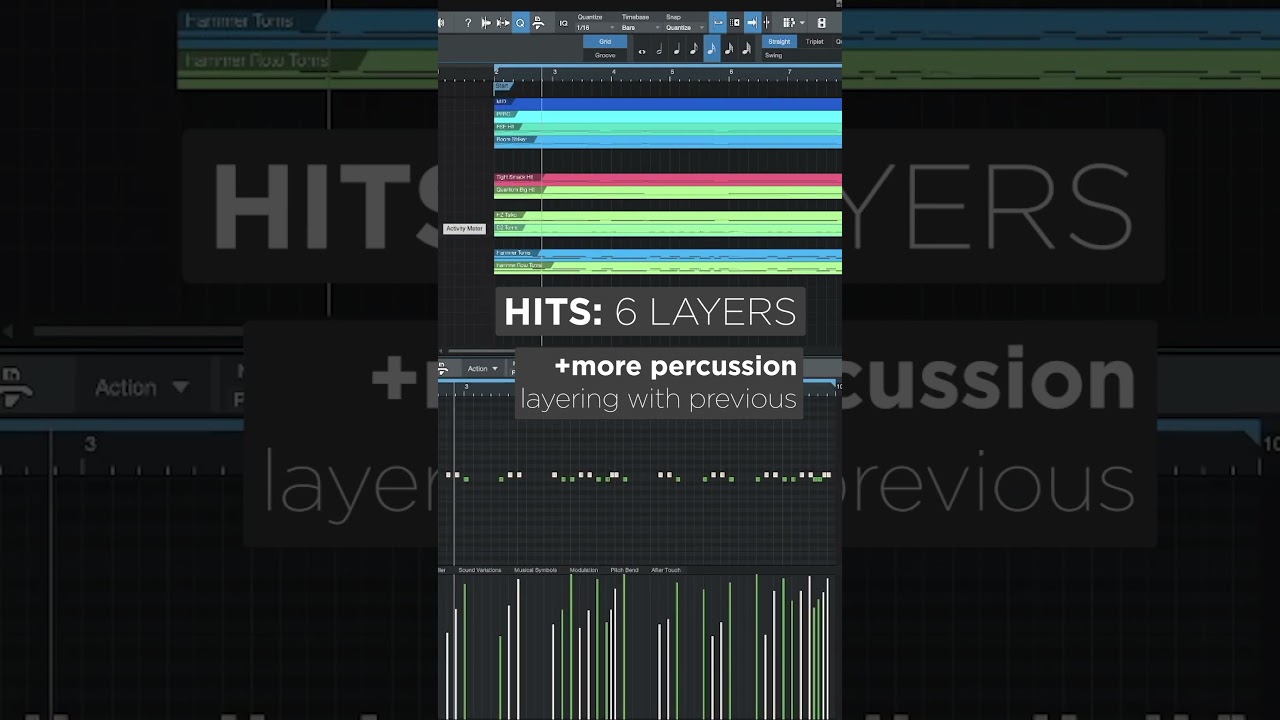Click the Start marker on timeline
The height and width of the screenshot is (720, 1280).
pos(502,86)
